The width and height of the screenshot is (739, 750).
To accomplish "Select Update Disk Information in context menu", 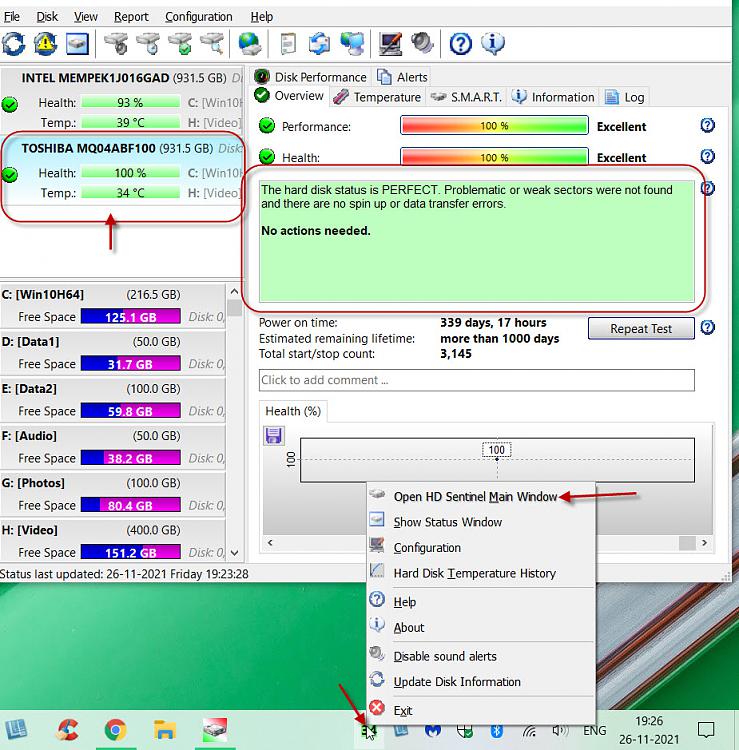I will [x=456, y=682].
